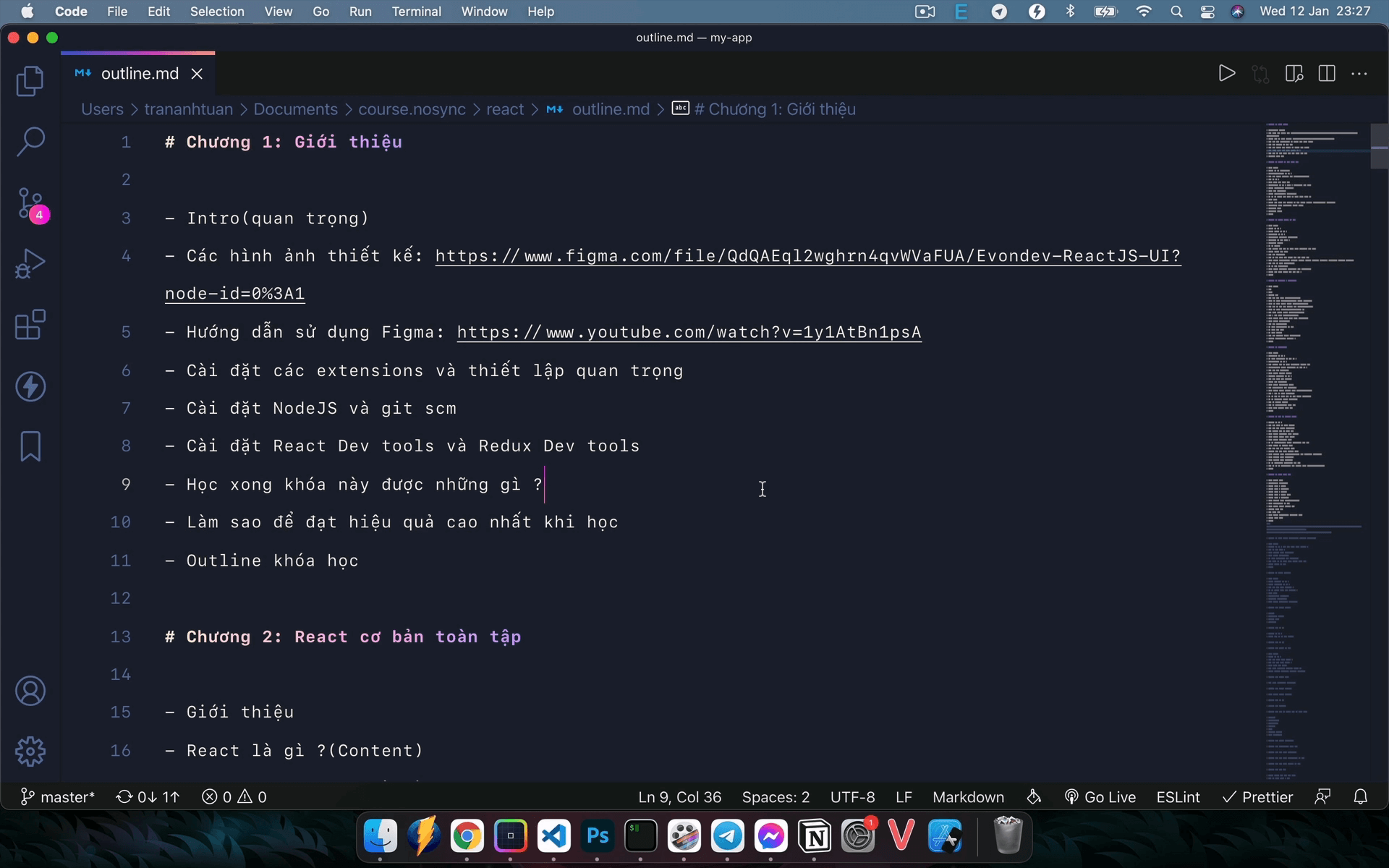Toggle Go Live server in status bar
The height and width of the screenshot is (868, 1389).
click(x=1100, y=797)
